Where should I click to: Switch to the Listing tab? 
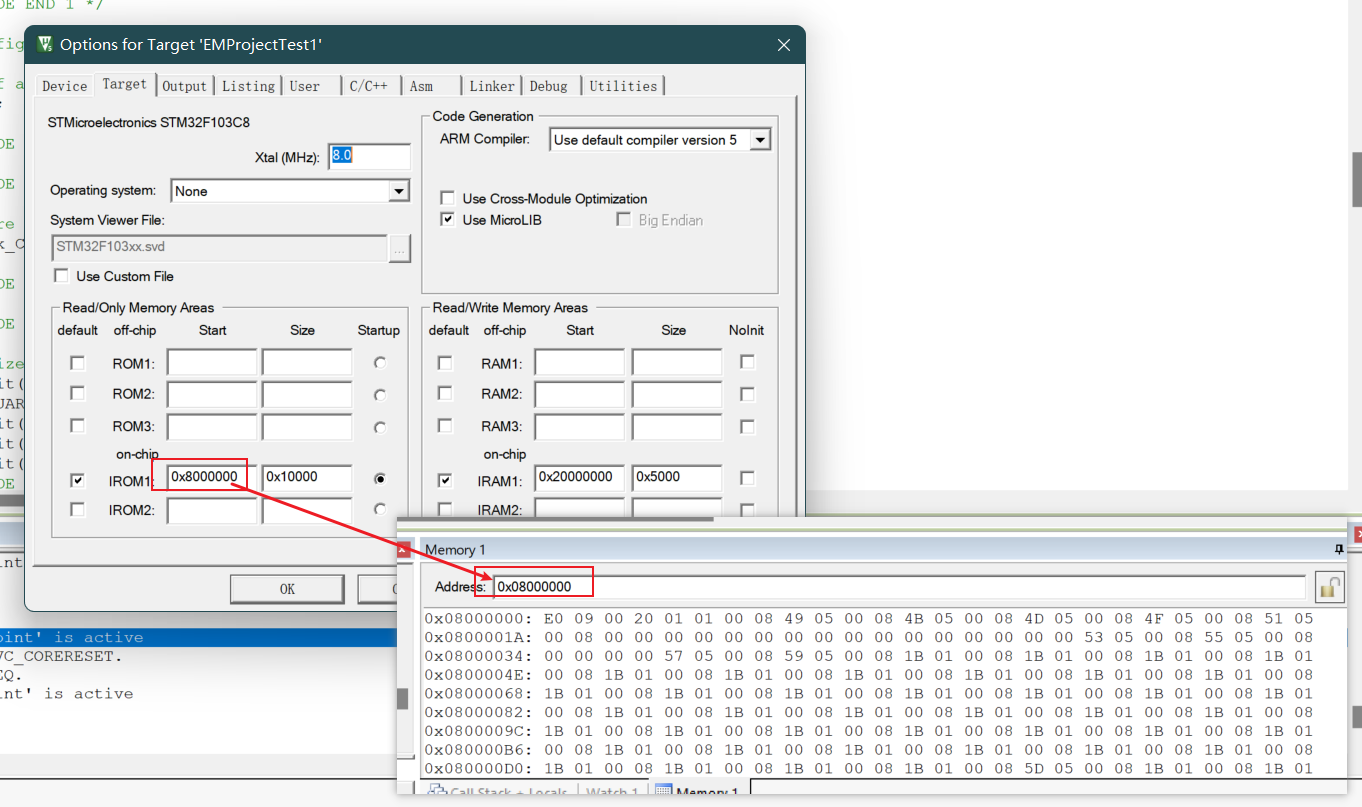(x=248, y=86)
